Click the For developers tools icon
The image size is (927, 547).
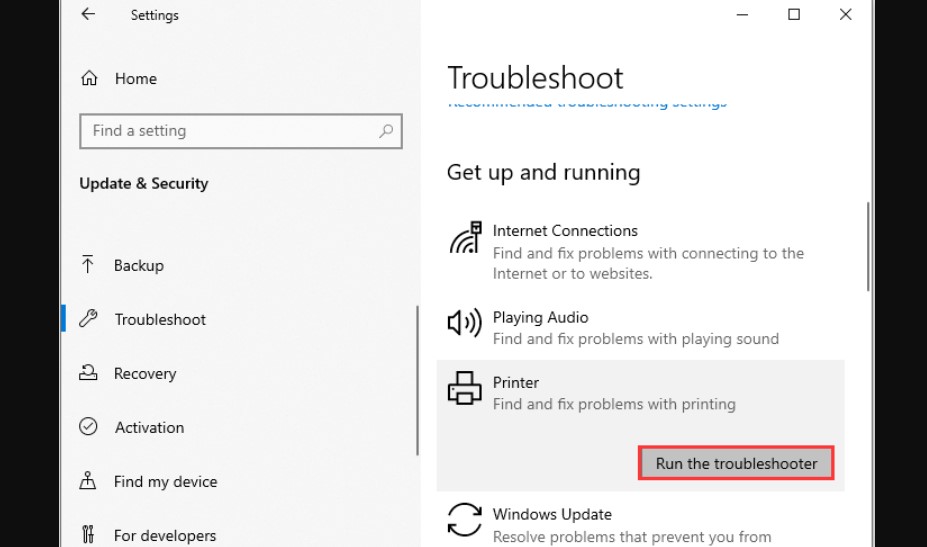point(88,534)
